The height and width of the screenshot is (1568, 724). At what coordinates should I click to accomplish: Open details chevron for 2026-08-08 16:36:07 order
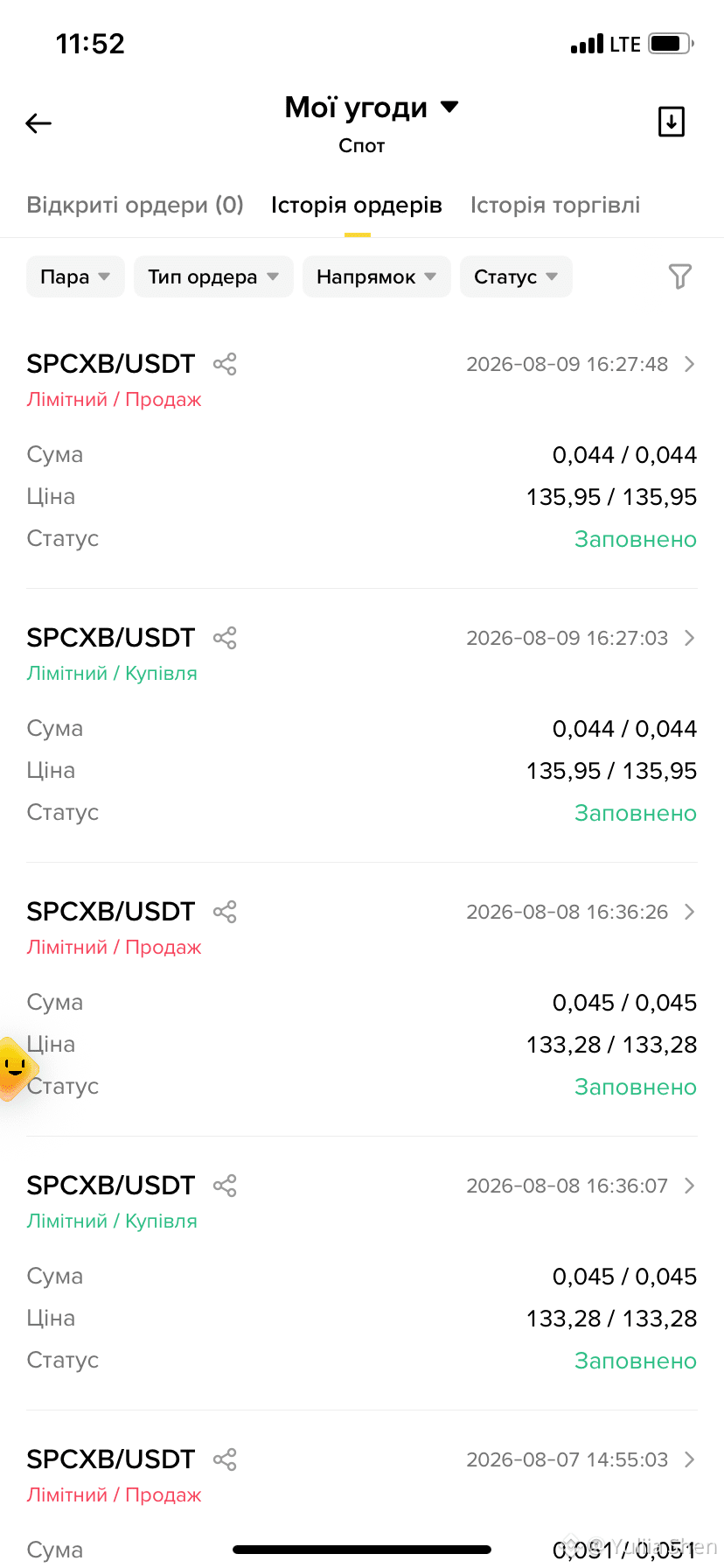click(689, 1186)
